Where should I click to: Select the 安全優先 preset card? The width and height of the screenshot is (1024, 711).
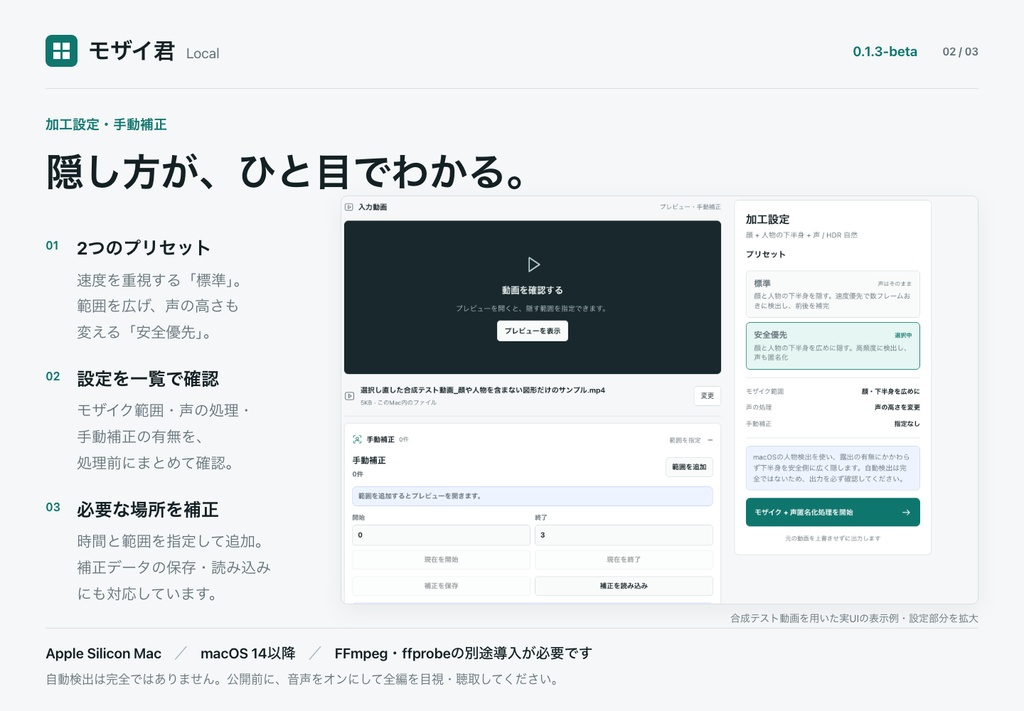click(833, 346)
